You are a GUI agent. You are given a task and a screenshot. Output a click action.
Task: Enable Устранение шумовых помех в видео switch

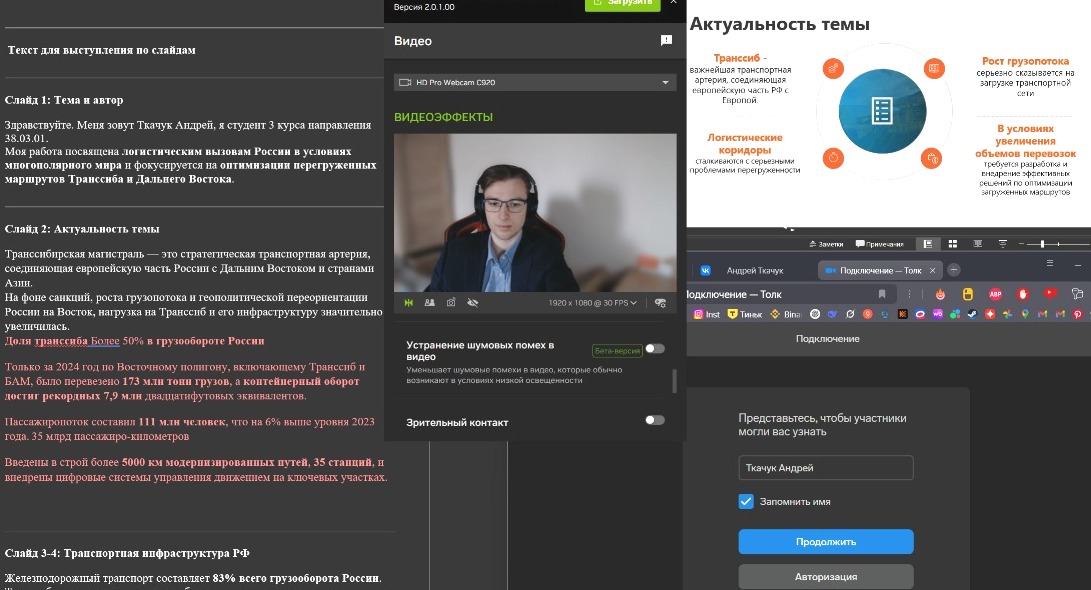[x=654, y=348]
